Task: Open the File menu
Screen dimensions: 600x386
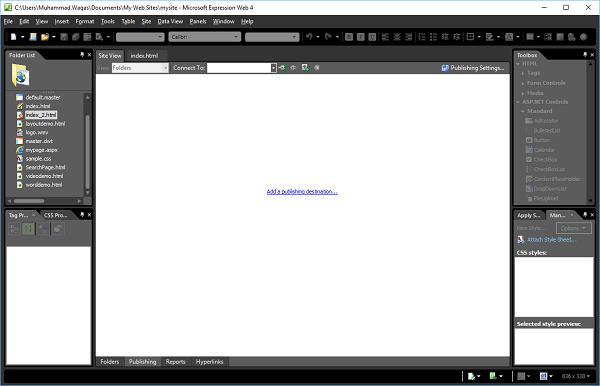Action: click(x=8, y=21)
